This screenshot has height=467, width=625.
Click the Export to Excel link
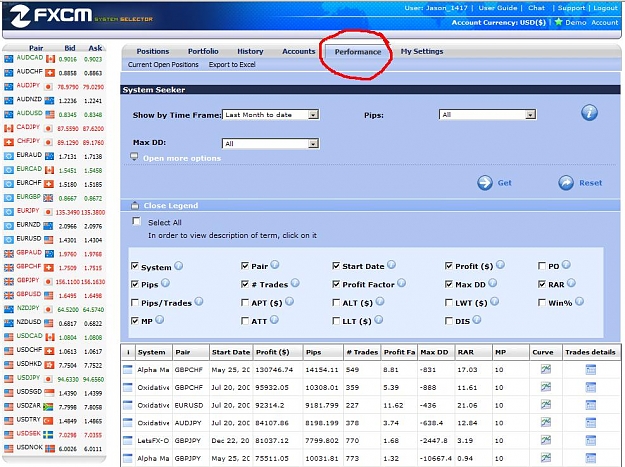coord(232,65)
